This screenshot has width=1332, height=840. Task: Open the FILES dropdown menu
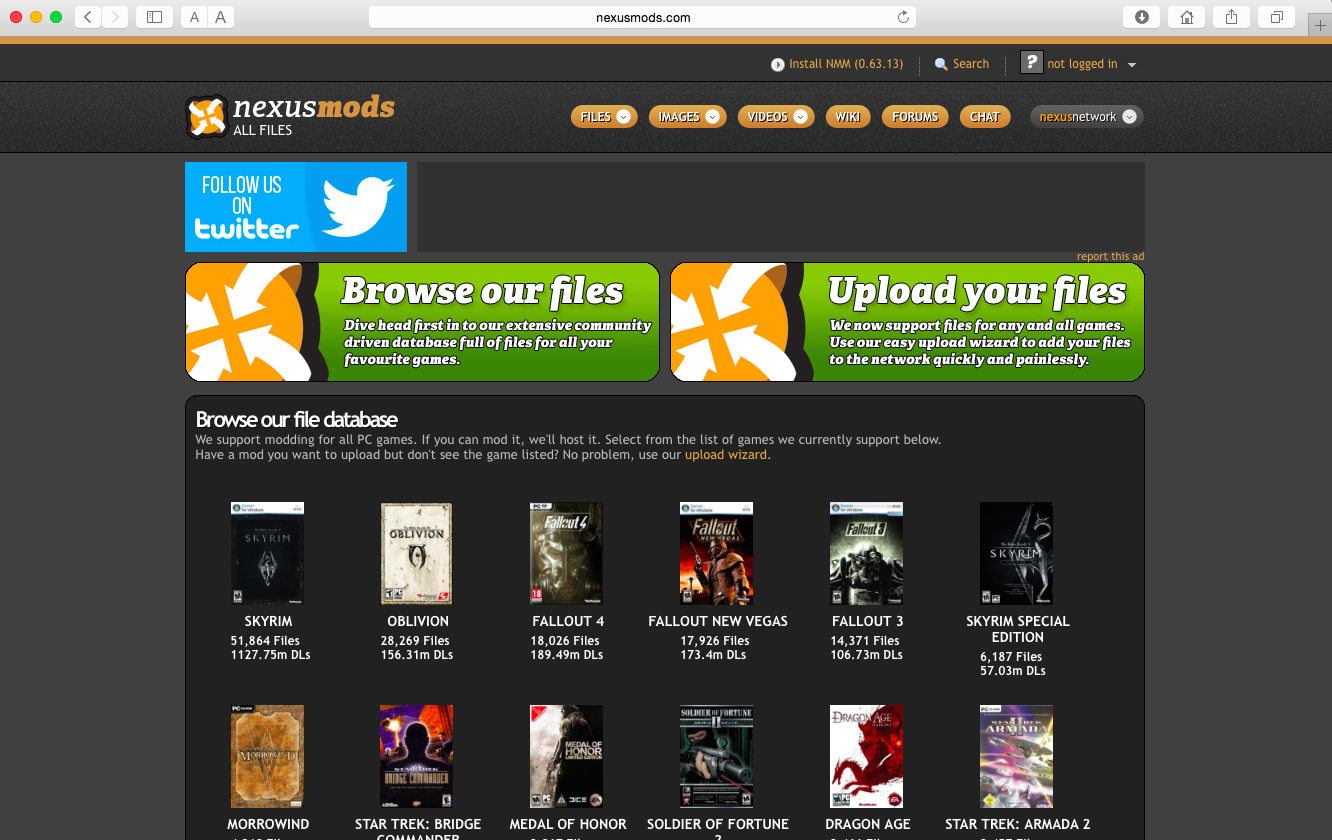[604, 117]
